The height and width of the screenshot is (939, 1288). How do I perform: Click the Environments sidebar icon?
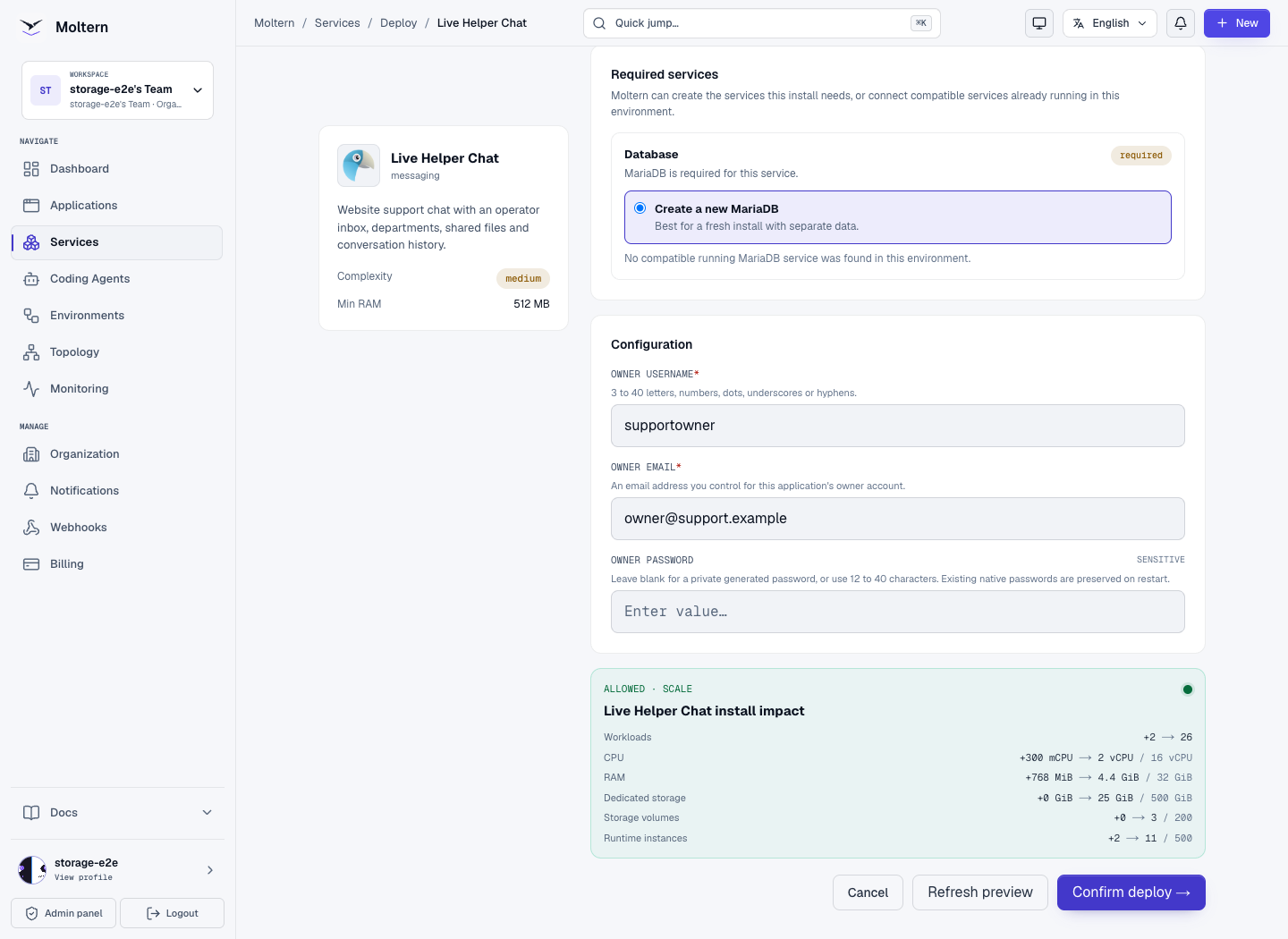[x=31, y=316]
